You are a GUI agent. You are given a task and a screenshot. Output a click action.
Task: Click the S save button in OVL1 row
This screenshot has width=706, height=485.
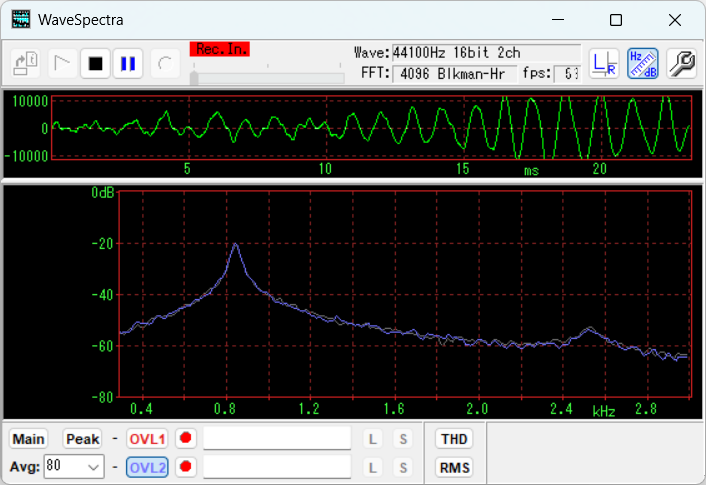click(403, 439)
